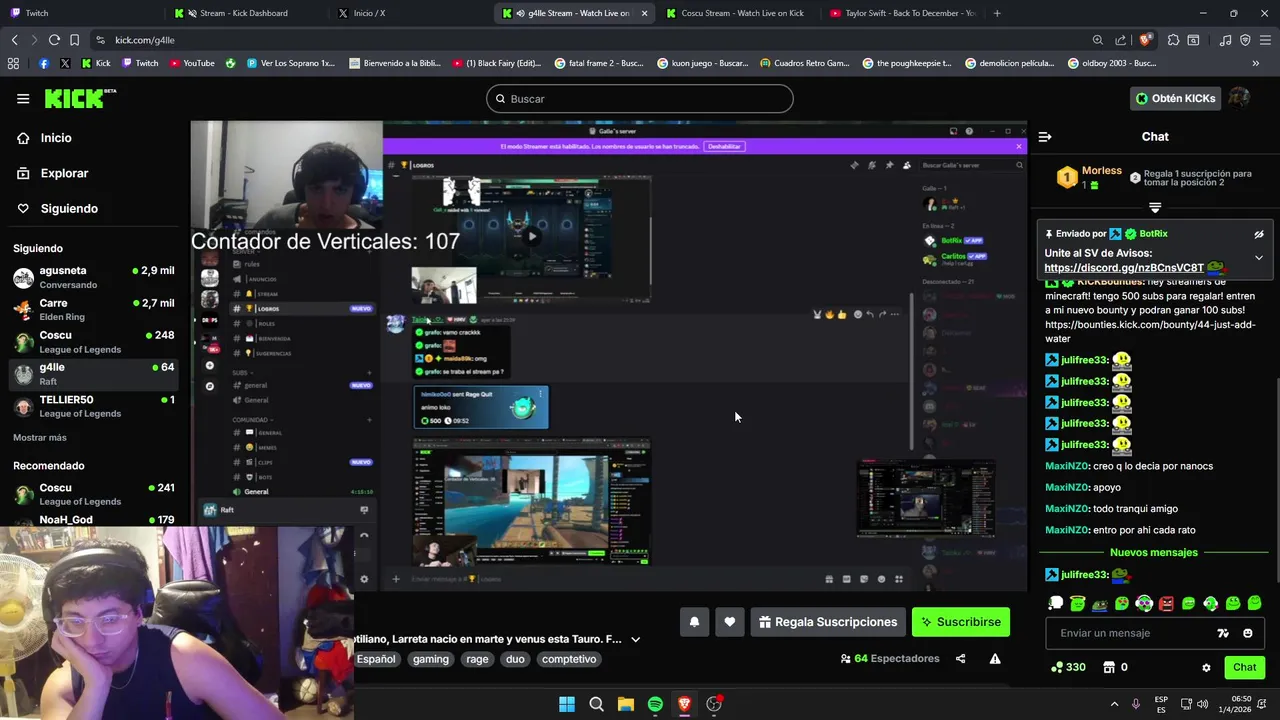Click the Brave Shields icon
Image resolution: width=1280 pixels, height=720 pixels.
click(x=1147, y=40)
